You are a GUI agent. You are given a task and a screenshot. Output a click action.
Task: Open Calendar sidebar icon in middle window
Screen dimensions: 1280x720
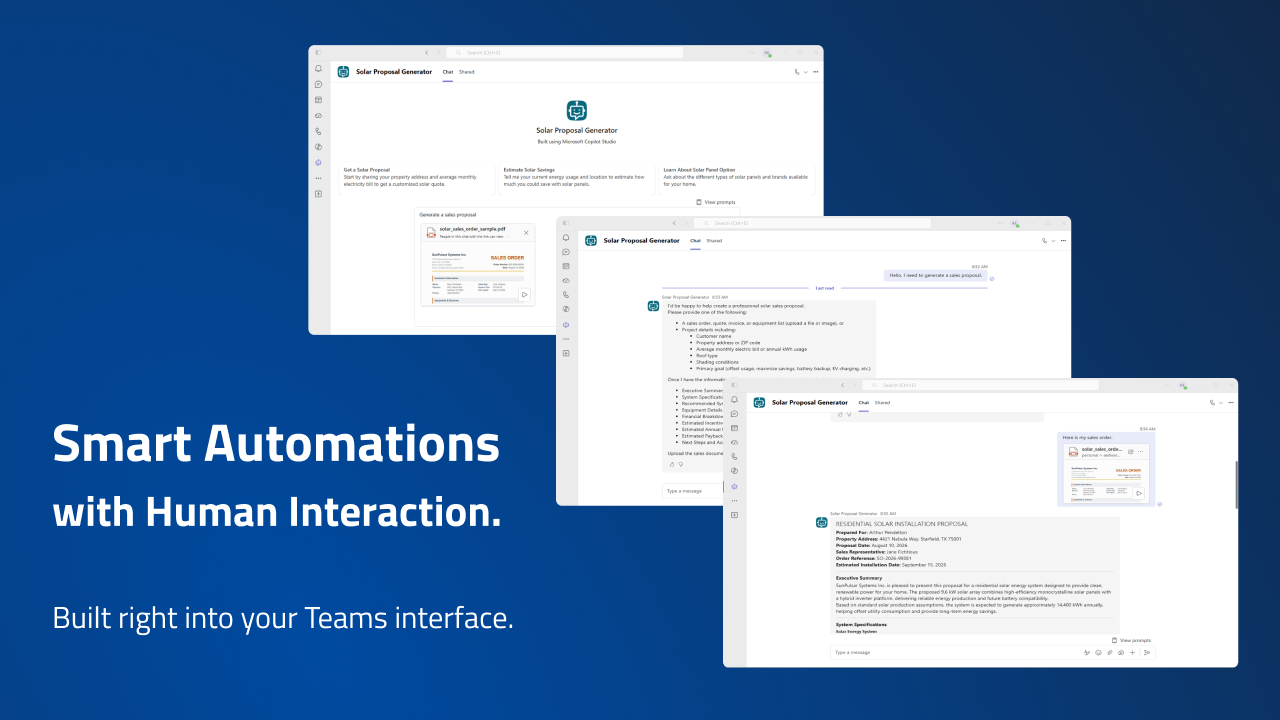(x=565, y=267)
